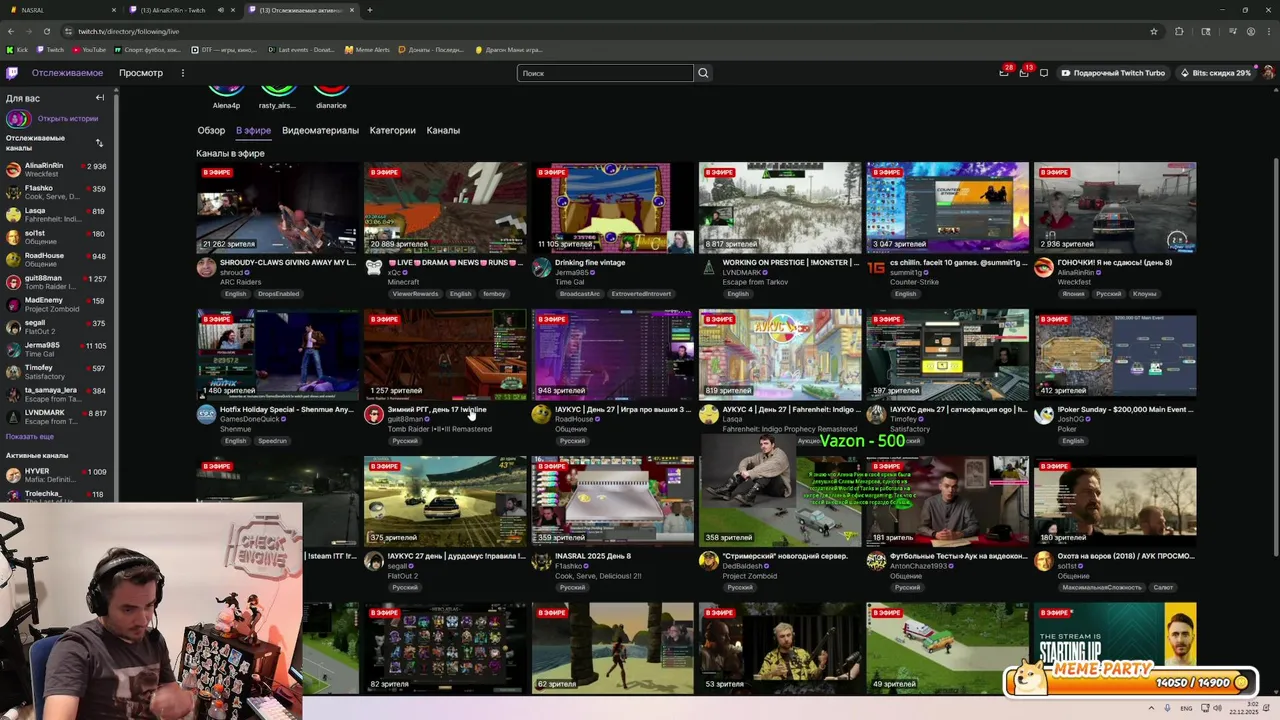This screenshot has width=1280, height=720.
Task: Open more options beside Просмотр
Action: tap(182, 73)
